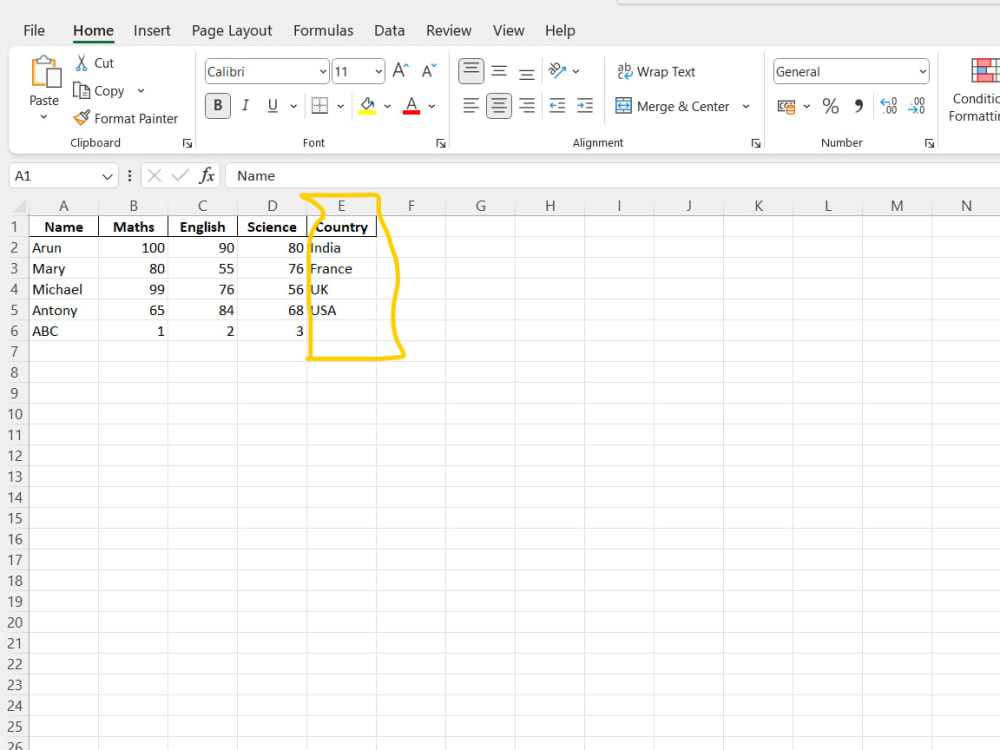Apply Comma Style format

click(859, 106)
